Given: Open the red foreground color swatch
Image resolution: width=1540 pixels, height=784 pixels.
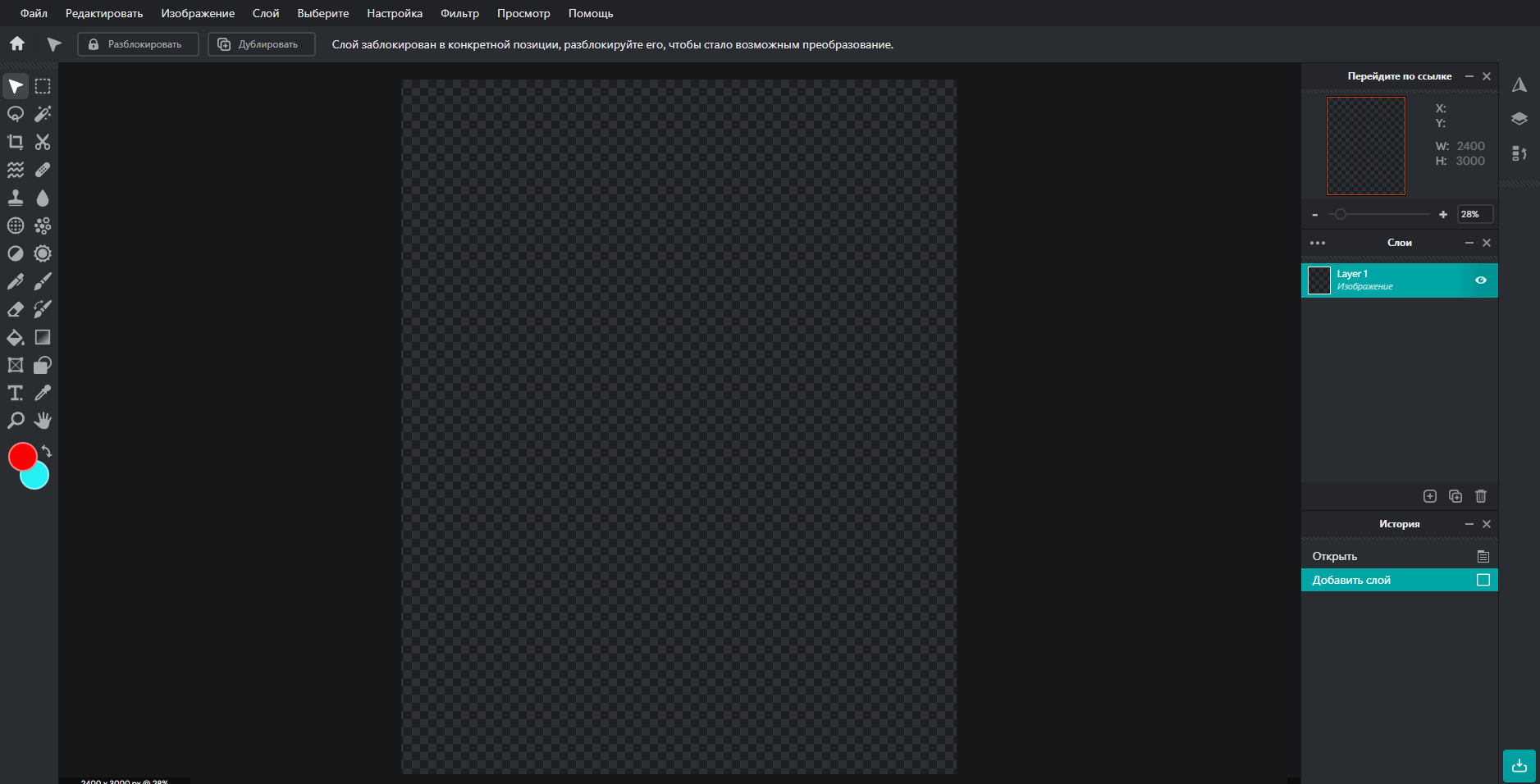Looking at the screenshot, I should pyautogui.click(x=22, y=457).
